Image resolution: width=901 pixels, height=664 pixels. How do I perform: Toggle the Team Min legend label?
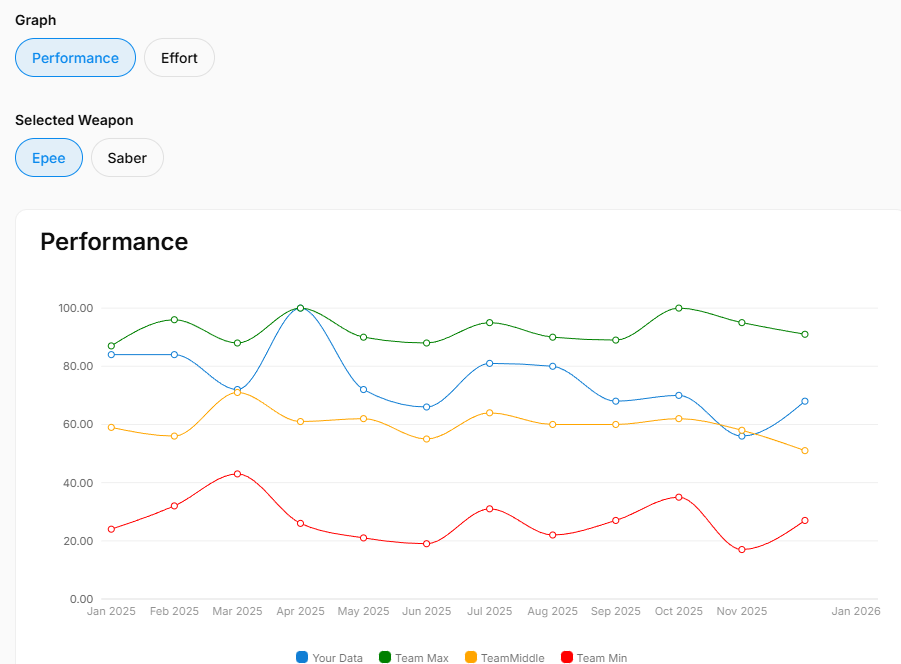point(601,658)
